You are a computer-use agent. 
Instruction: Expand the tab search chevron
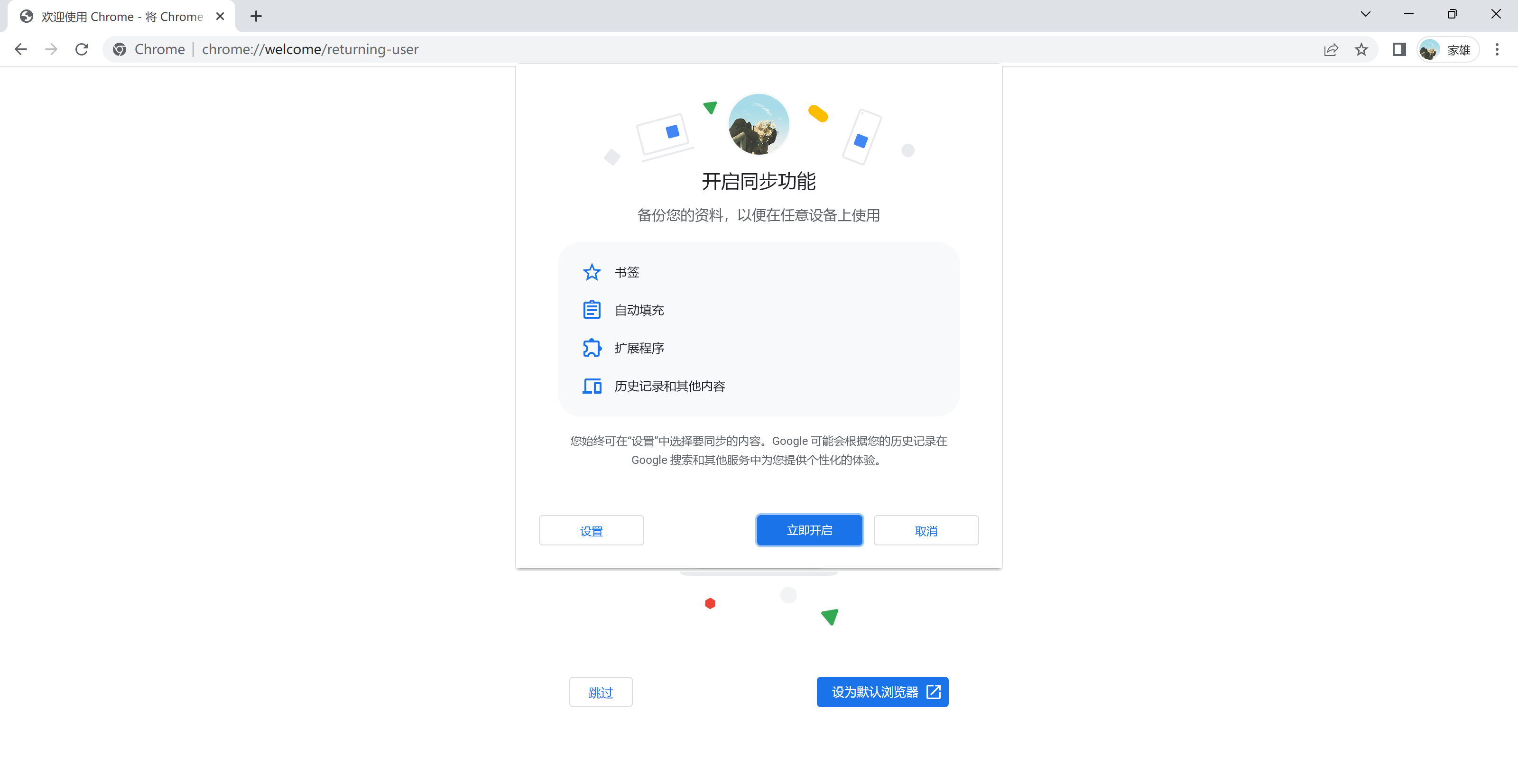[1365, 14]
